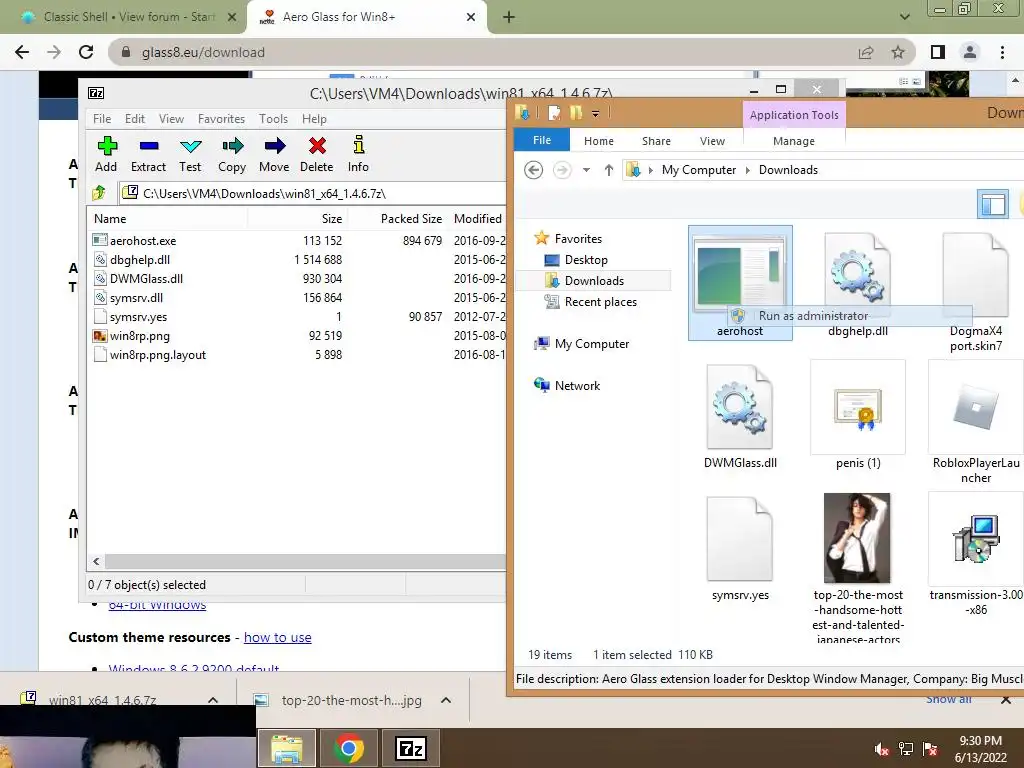The image size is (1024, 768).
Task: Expand Quick Access Toolbar customize arrow
Action: 596,114
